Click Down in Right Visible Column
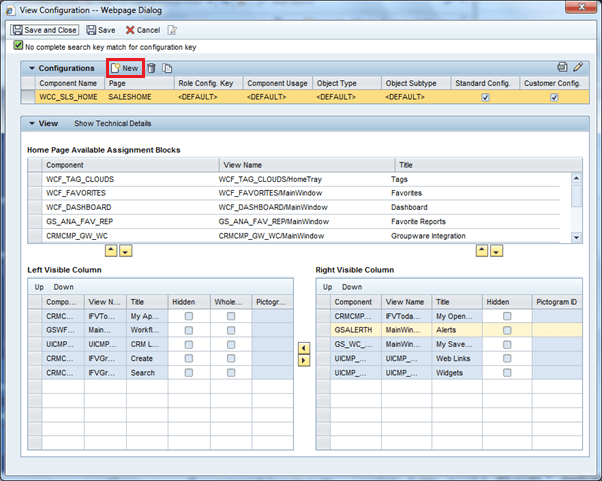Screen dimensions: 602x481 [x=352, y=286]
